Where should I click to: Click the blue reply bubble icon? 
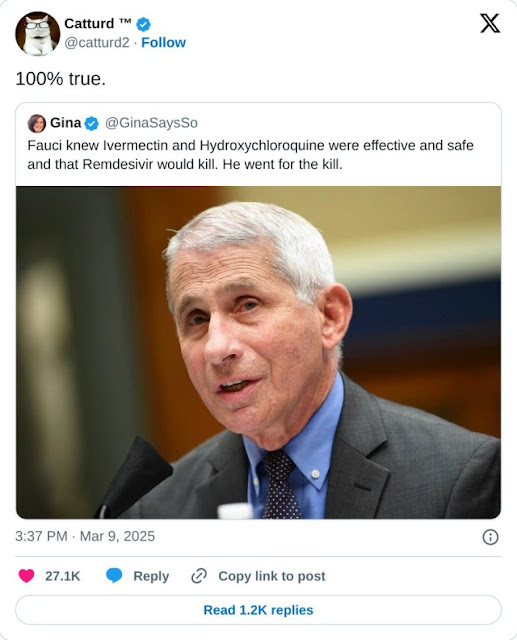tap(114, 576)
